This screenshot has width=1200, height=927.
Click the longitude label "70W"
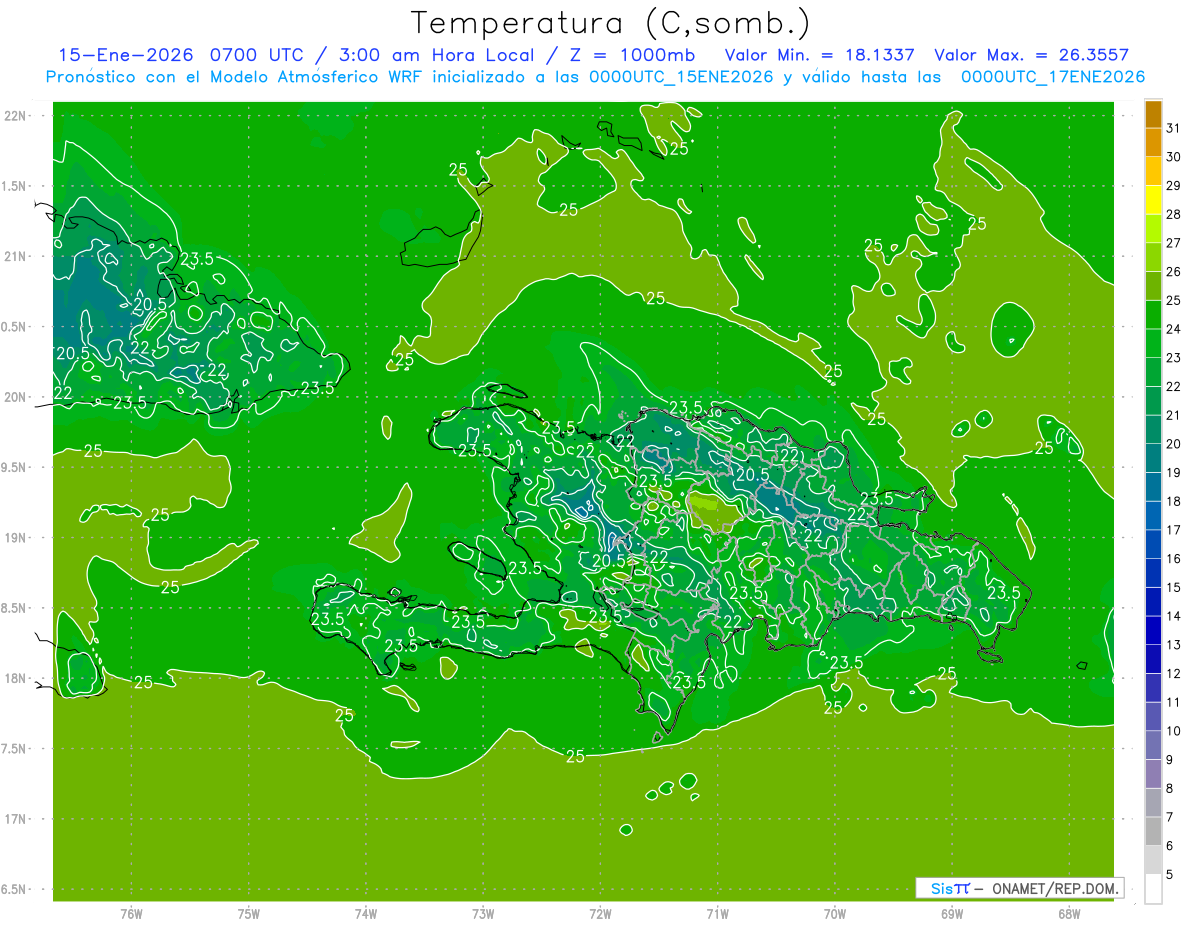(835, 913)
